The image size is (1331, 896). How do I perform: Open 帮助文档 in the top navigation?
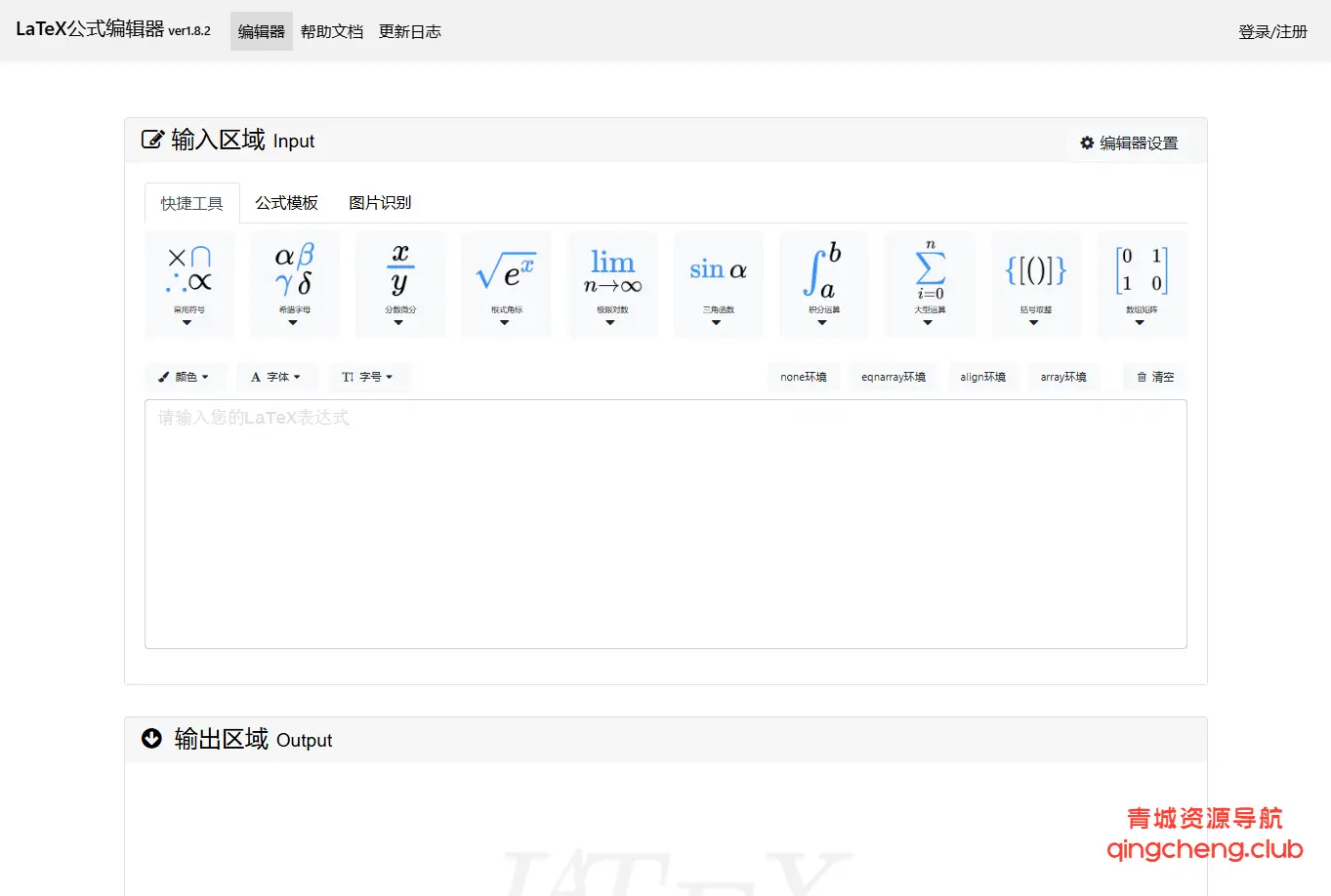[x=331, y=32]
